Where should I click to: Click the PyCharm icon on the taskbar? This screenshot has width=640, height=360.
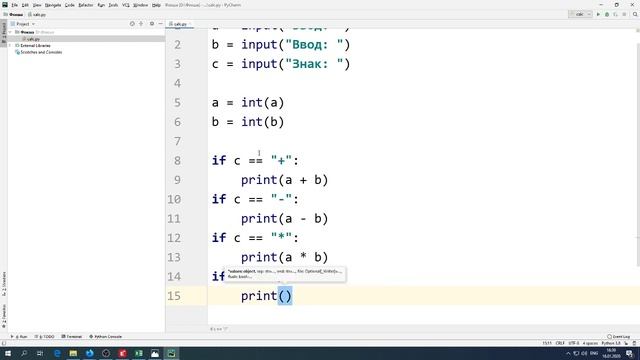pyautogui.click(x=171, y=353)
